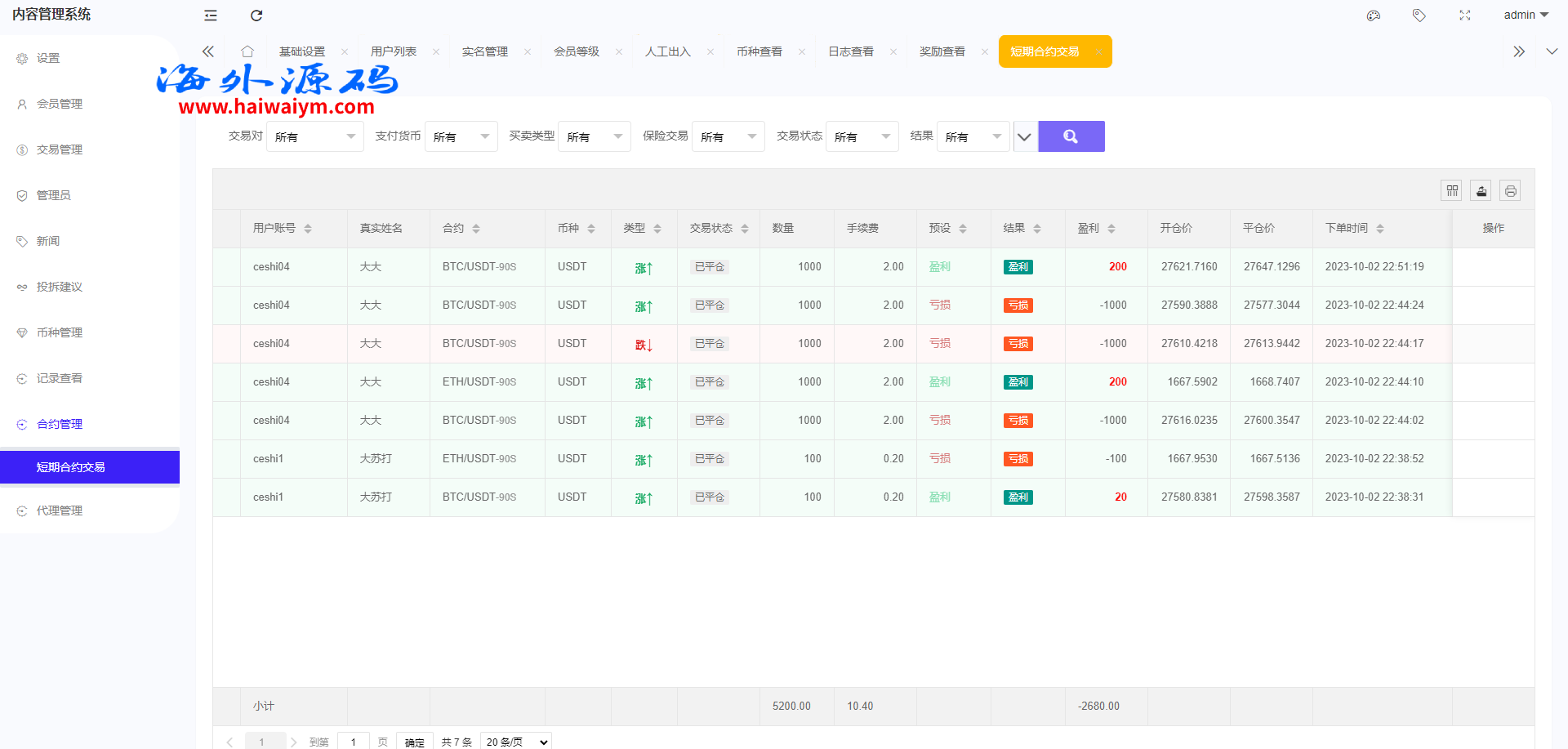Click the export table icon
The image size is (1568, 749).
[1481, 191]
